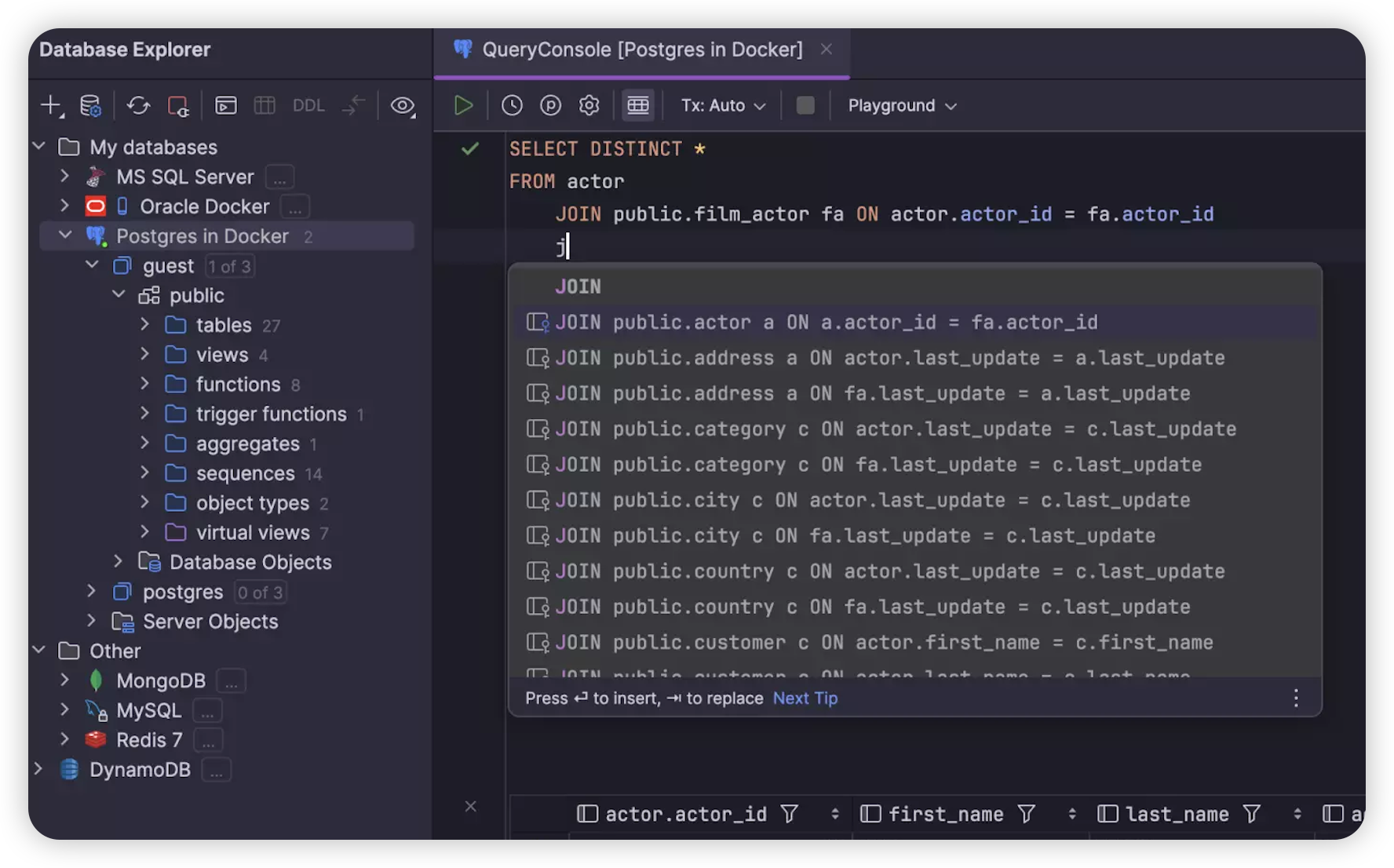The height and width of the screenshot is (868, 1394).
Task: Click the Explain Plan (P) icon
Action: pos(551,105)
